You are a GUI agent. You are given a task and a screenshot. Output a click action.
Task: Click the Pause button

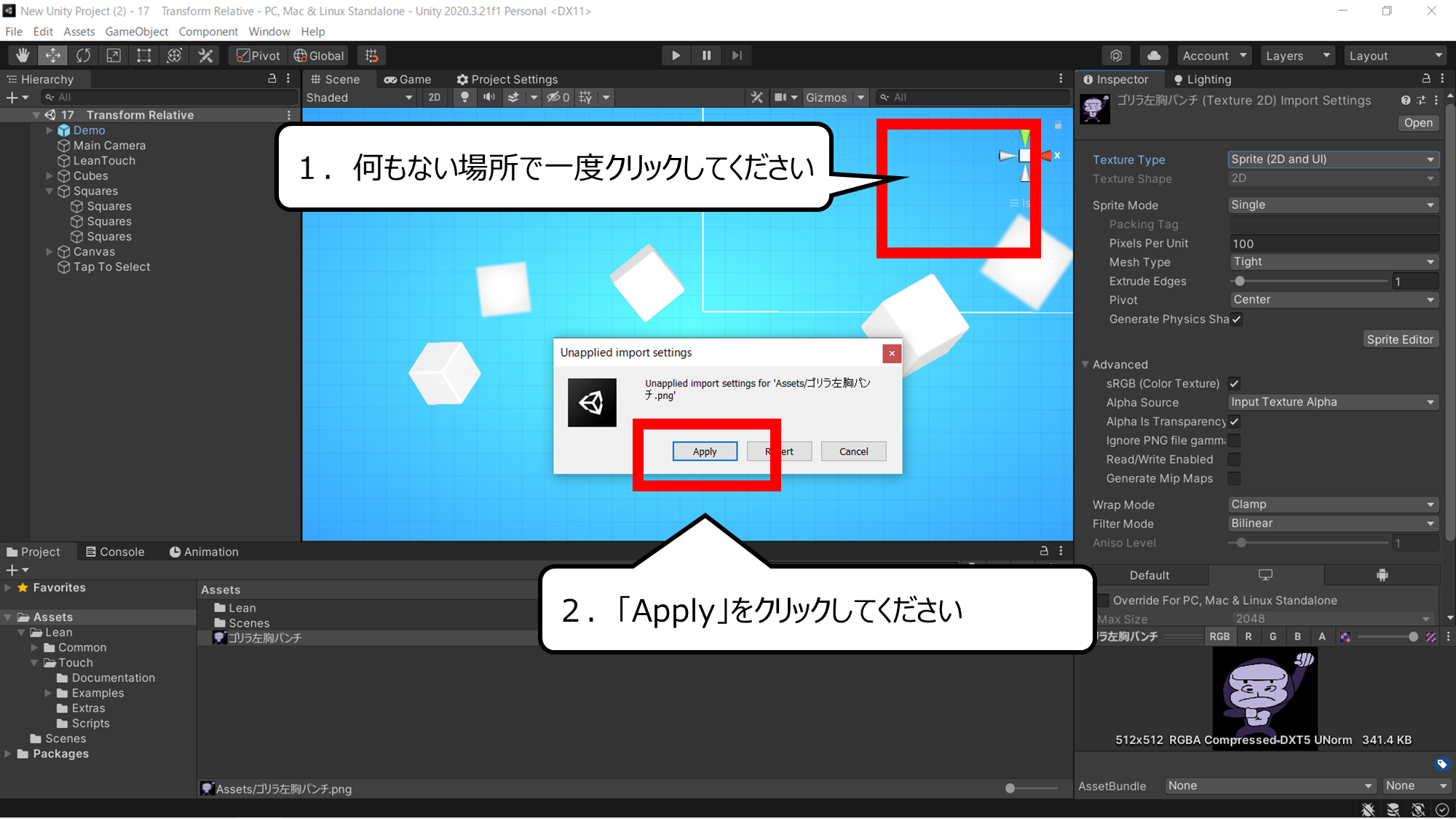(706, 55)
